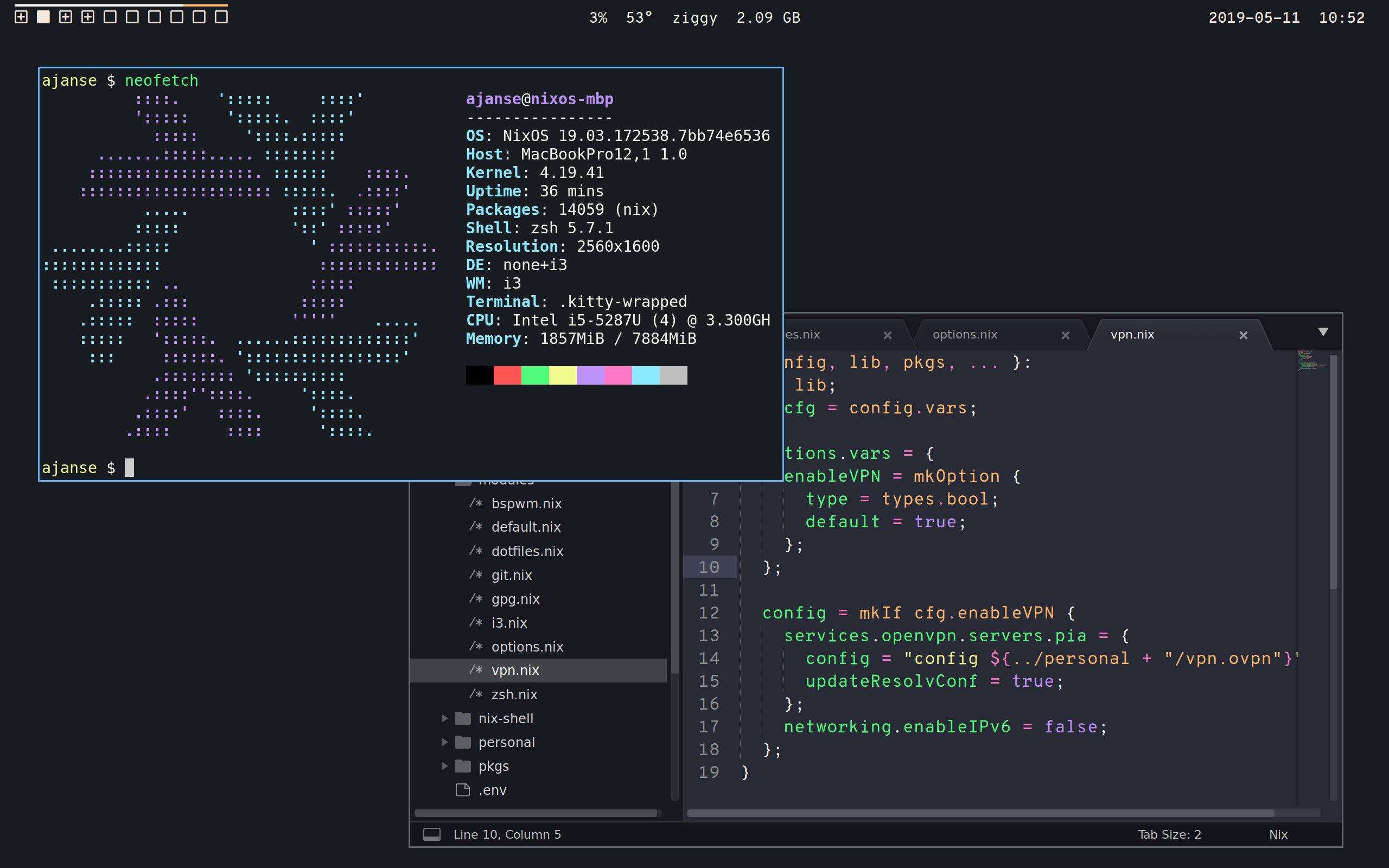Image resolution: width=1389 pixels, height=868 pixels.
Task: Open dotfiles.nix from the file tree
Action: (x=527, y=551)
